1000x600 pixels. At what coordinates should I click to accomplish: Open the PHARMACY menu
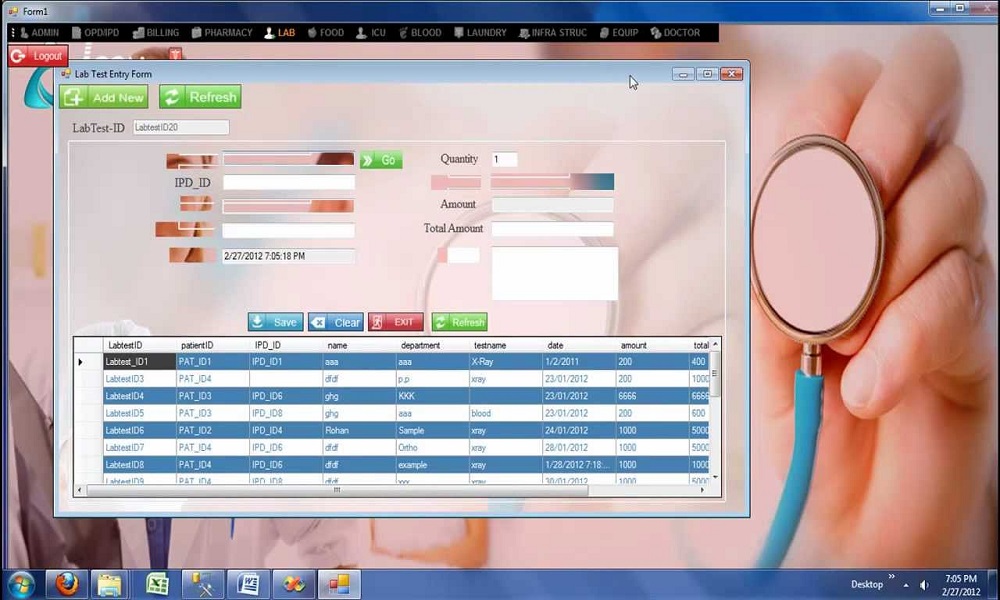[222, 33]
